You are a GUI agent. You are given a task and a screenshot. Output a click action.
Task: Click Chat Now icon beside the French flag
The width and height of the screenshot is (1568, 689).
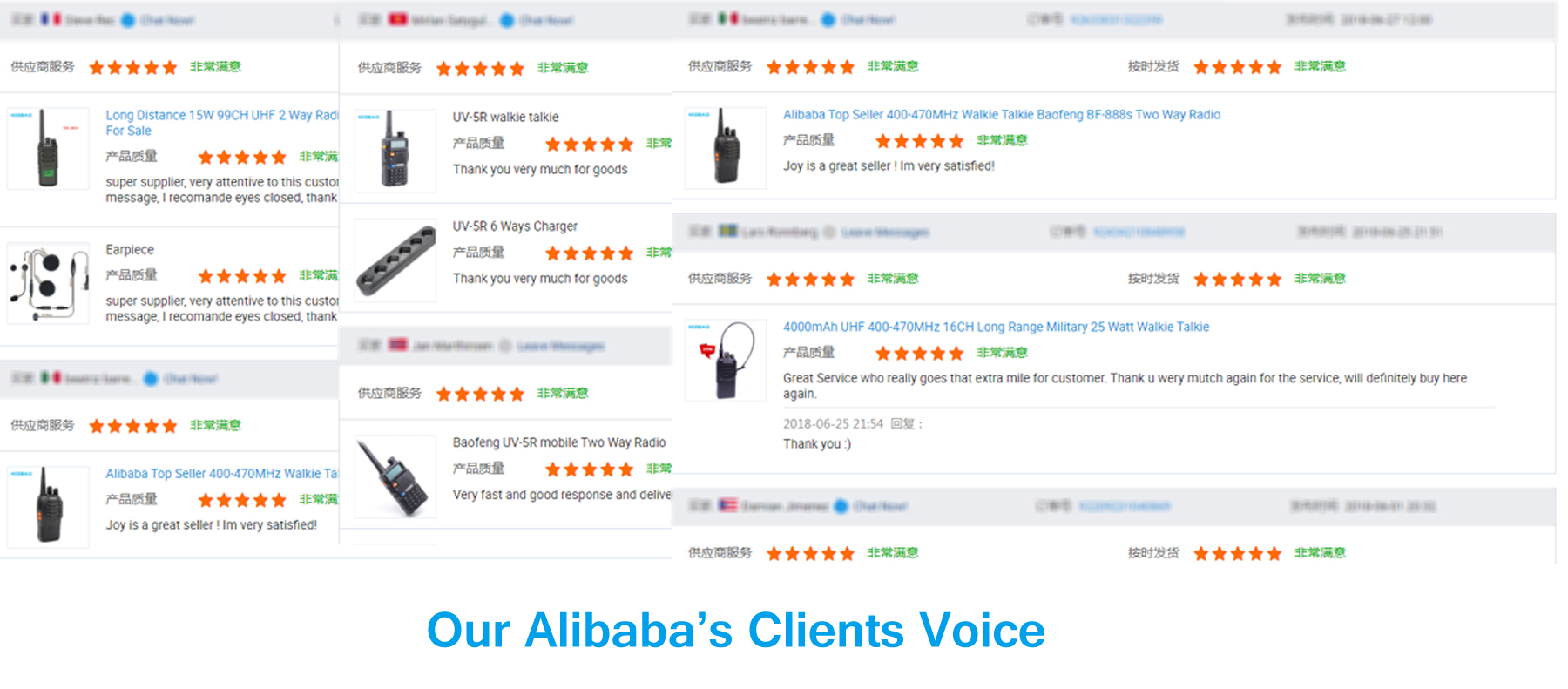click(128, 20)
